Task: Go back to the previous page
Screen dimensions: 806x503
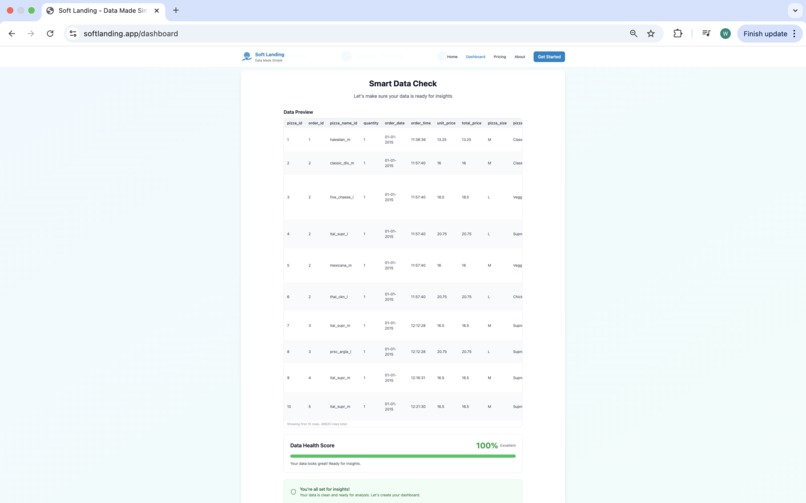Action: [x=12, y=33]
